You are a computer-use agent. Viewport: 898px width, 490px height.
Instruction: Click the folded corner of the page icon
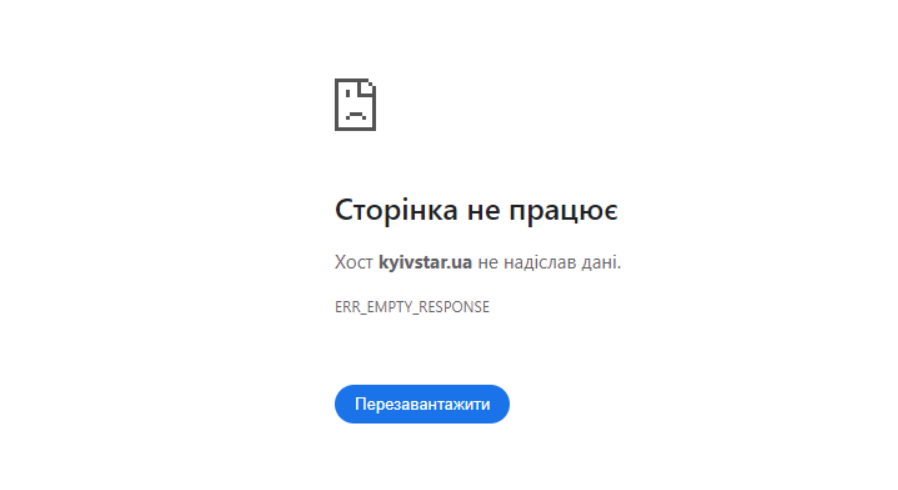368,86
